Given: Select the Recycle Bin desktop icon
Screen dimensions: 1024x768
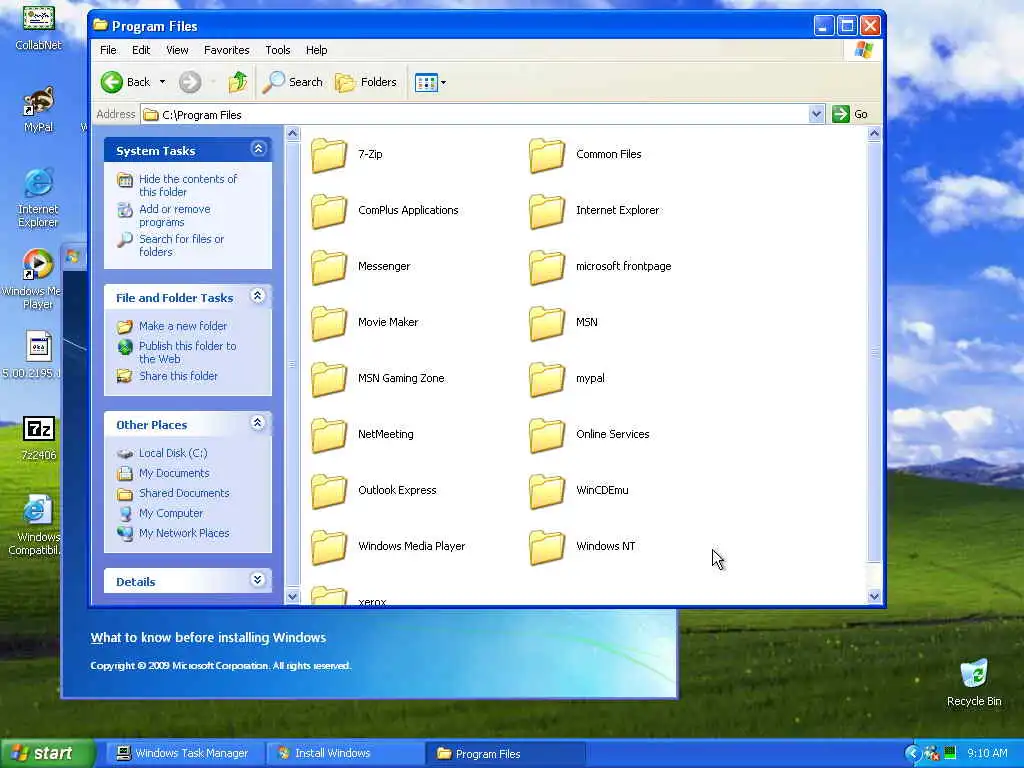Looking at the screenshot, I should coord(974,683).
